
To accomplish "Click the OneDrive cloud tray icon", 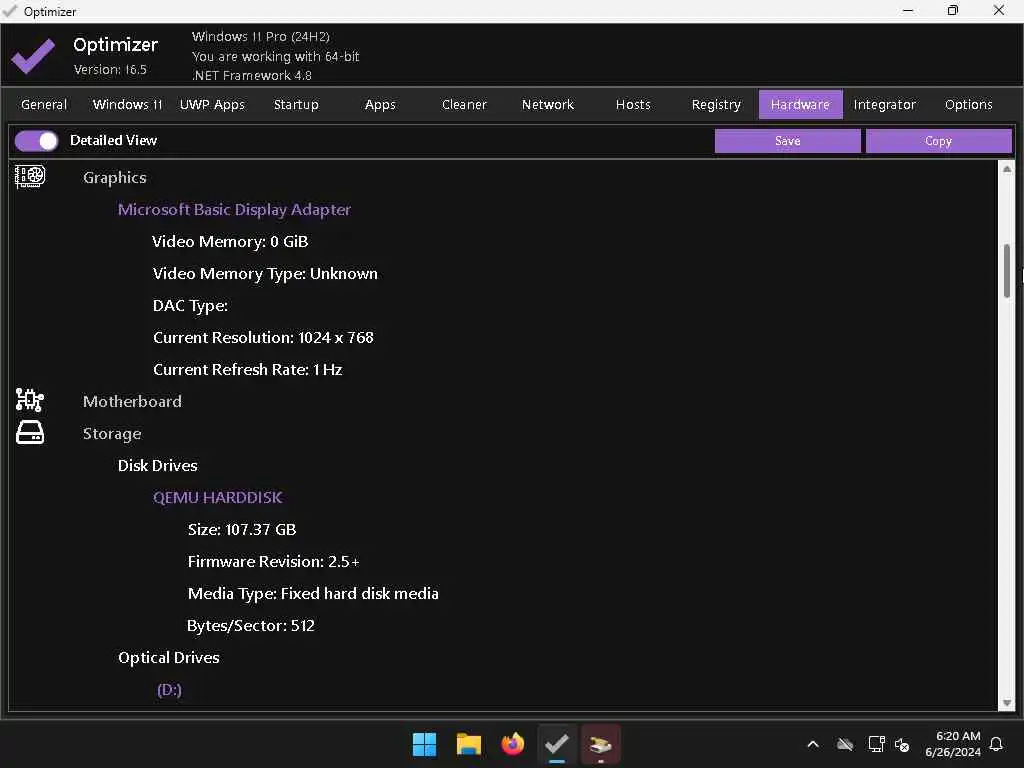I will coord(845,744).
